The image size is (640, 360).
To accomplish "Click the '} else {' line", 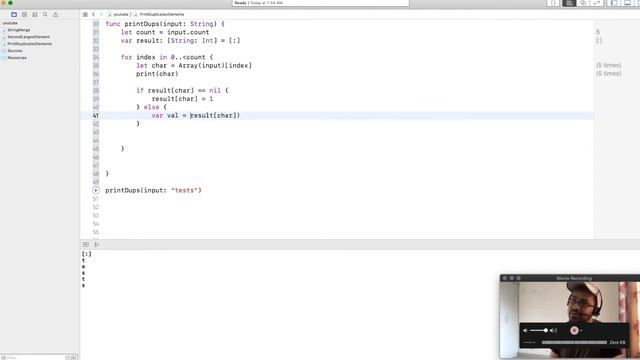I will (x=151, y=107).
